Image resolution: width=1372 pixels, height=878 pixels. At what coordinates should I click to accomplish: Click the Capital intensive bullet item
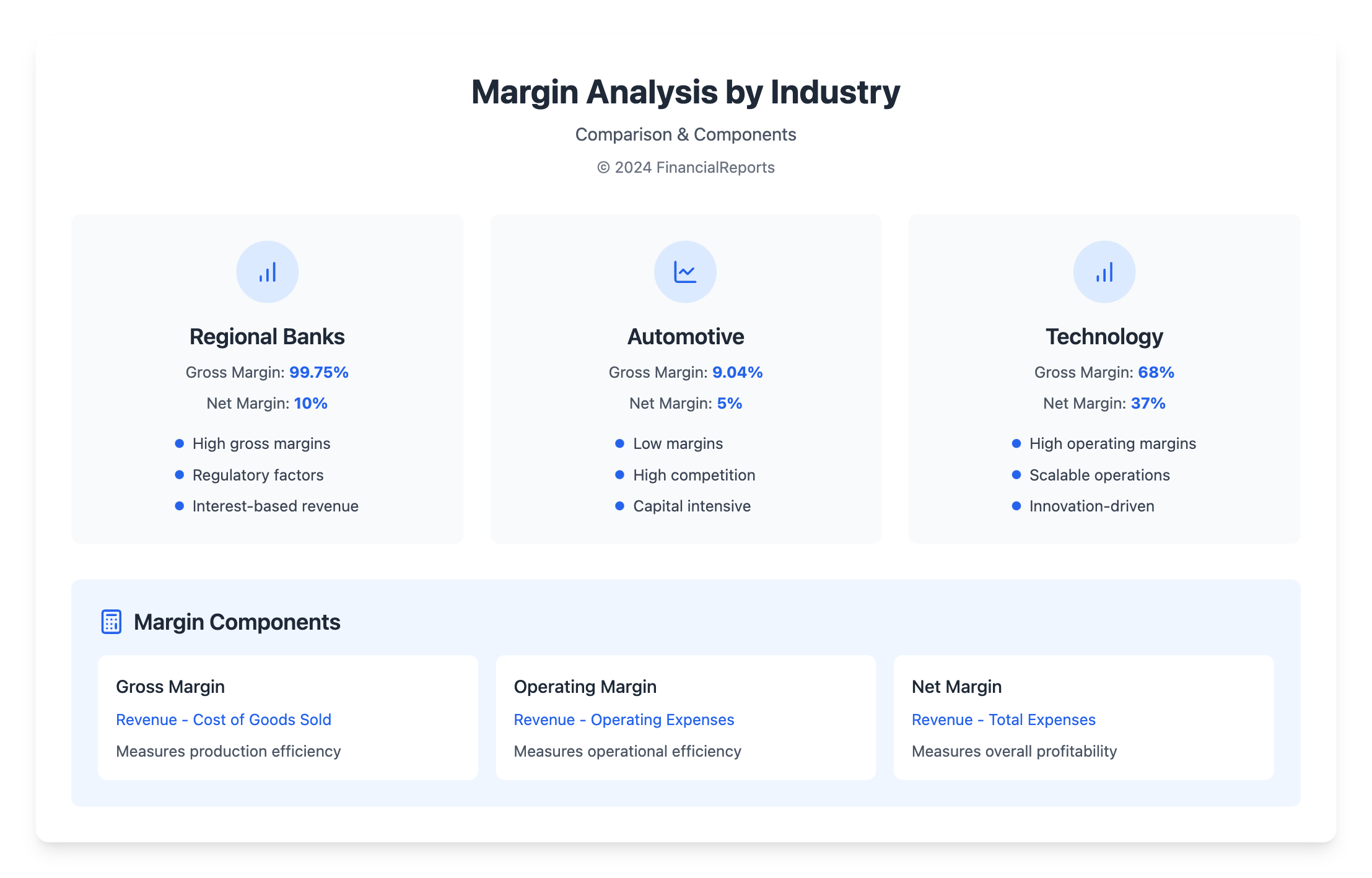(691, 506)
